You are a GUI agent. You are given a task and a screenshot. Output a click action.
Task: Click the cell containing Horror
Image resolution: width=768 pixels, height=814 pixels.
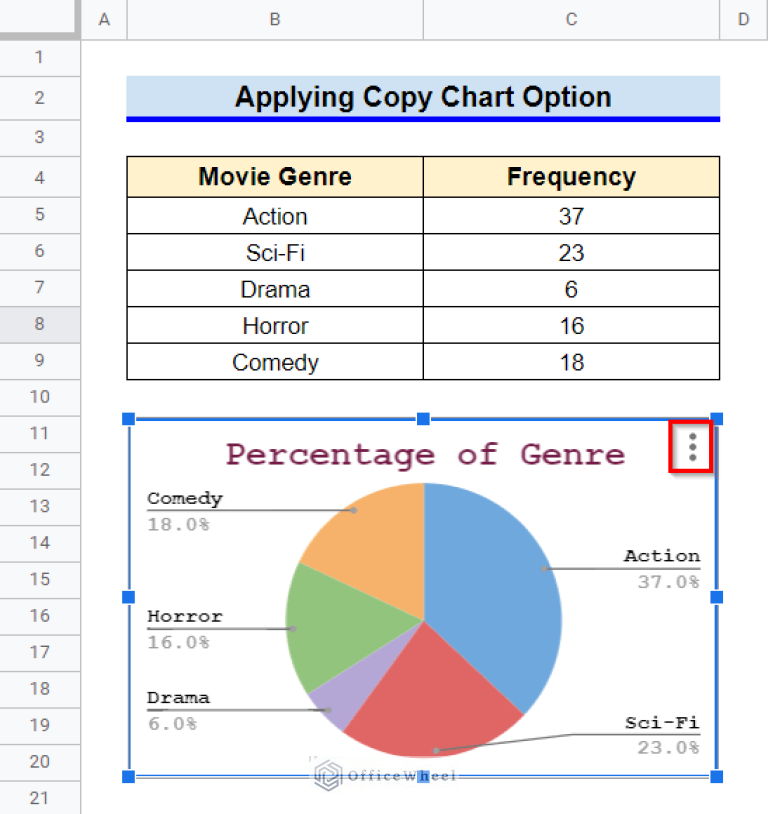(x=274, y=325)
